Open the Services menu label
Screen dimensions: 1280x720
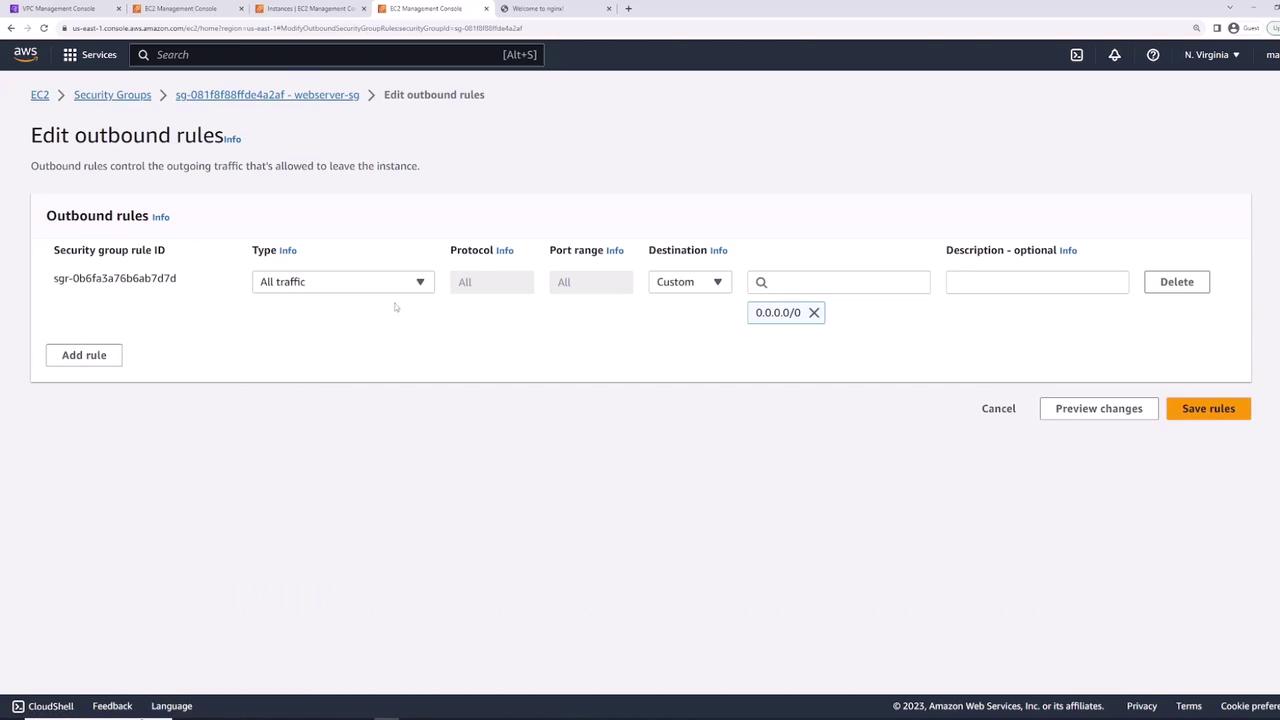point(99,55)
